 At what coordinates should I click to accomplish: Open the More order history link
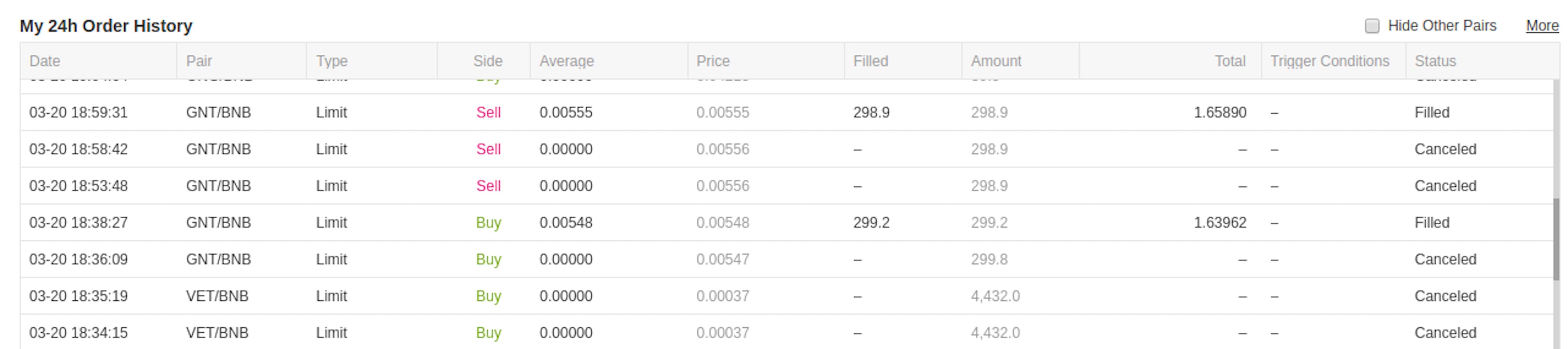tap(1542, 26)
